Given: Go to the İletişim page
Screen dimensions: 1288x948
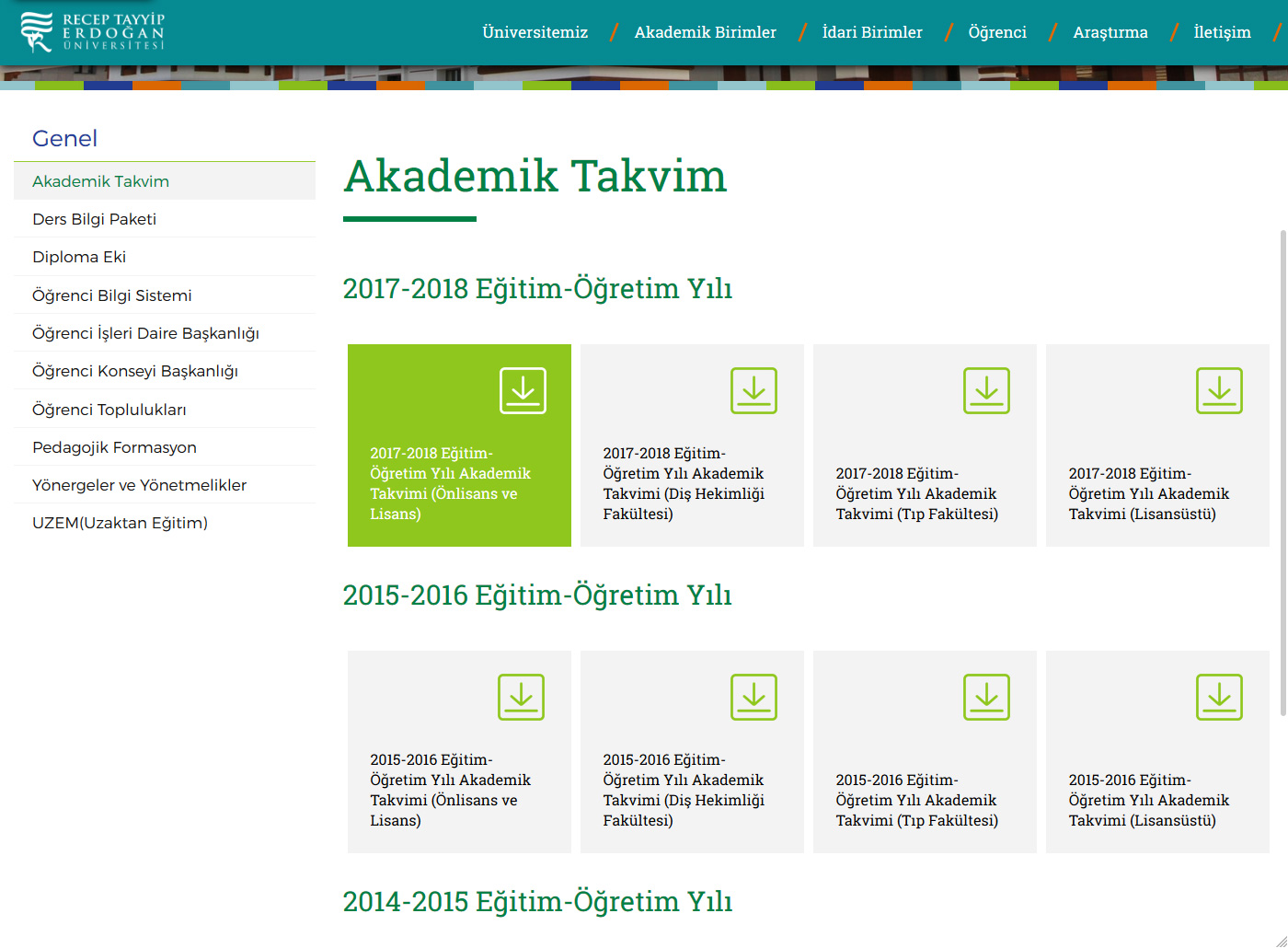Looking at the screenshot, I should click(x=1222, y=32).
